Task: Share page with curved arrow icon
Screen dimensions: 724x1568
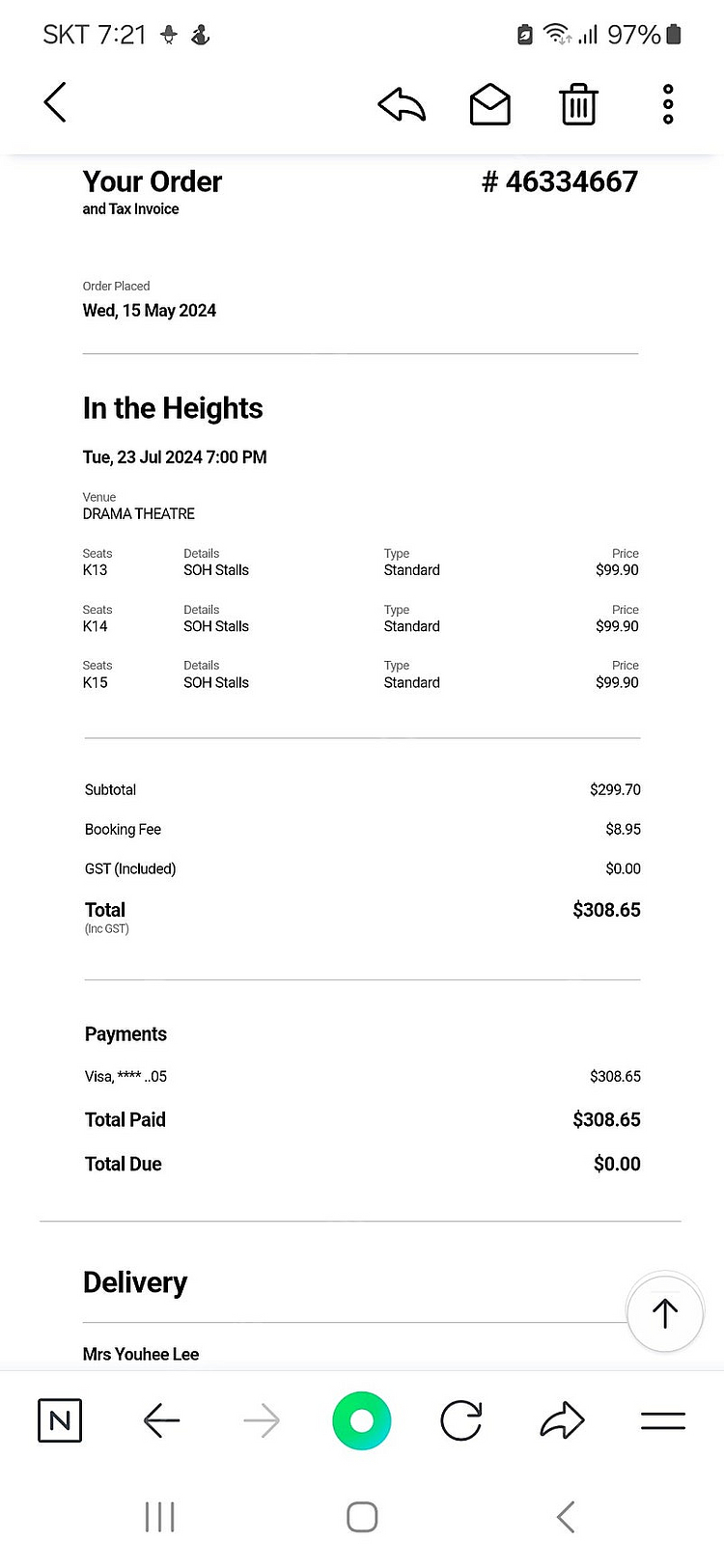Action: (563, 1419)
